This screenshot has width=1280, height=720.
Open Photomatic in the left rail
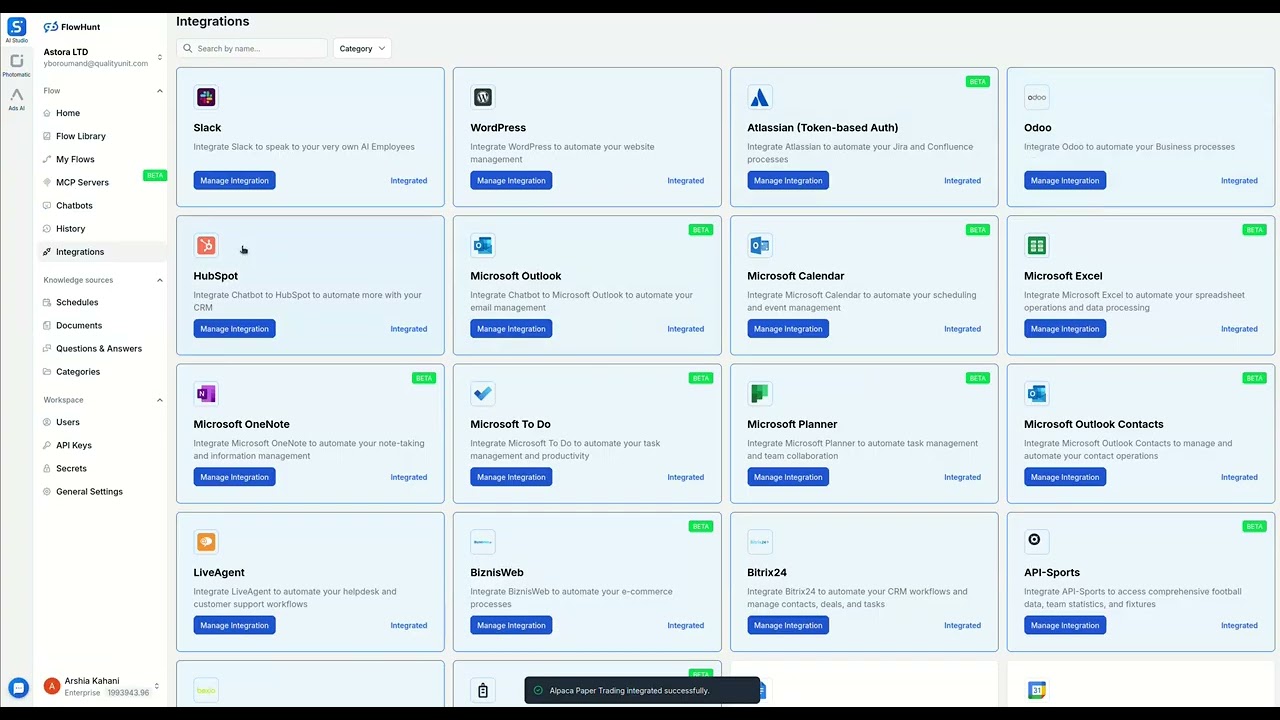click(16, 65)
